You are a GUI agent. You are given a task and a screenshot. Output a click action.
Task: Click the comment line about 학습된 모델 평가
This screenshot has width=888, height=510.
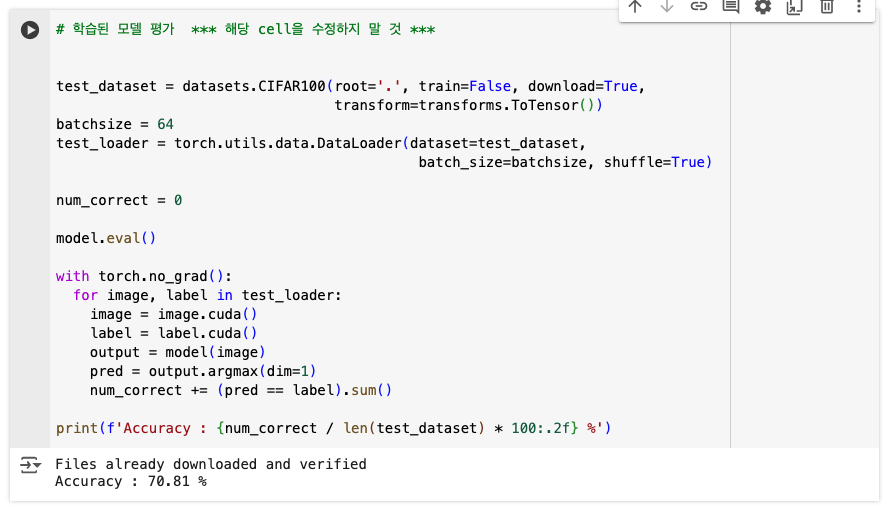click(245, 29)
